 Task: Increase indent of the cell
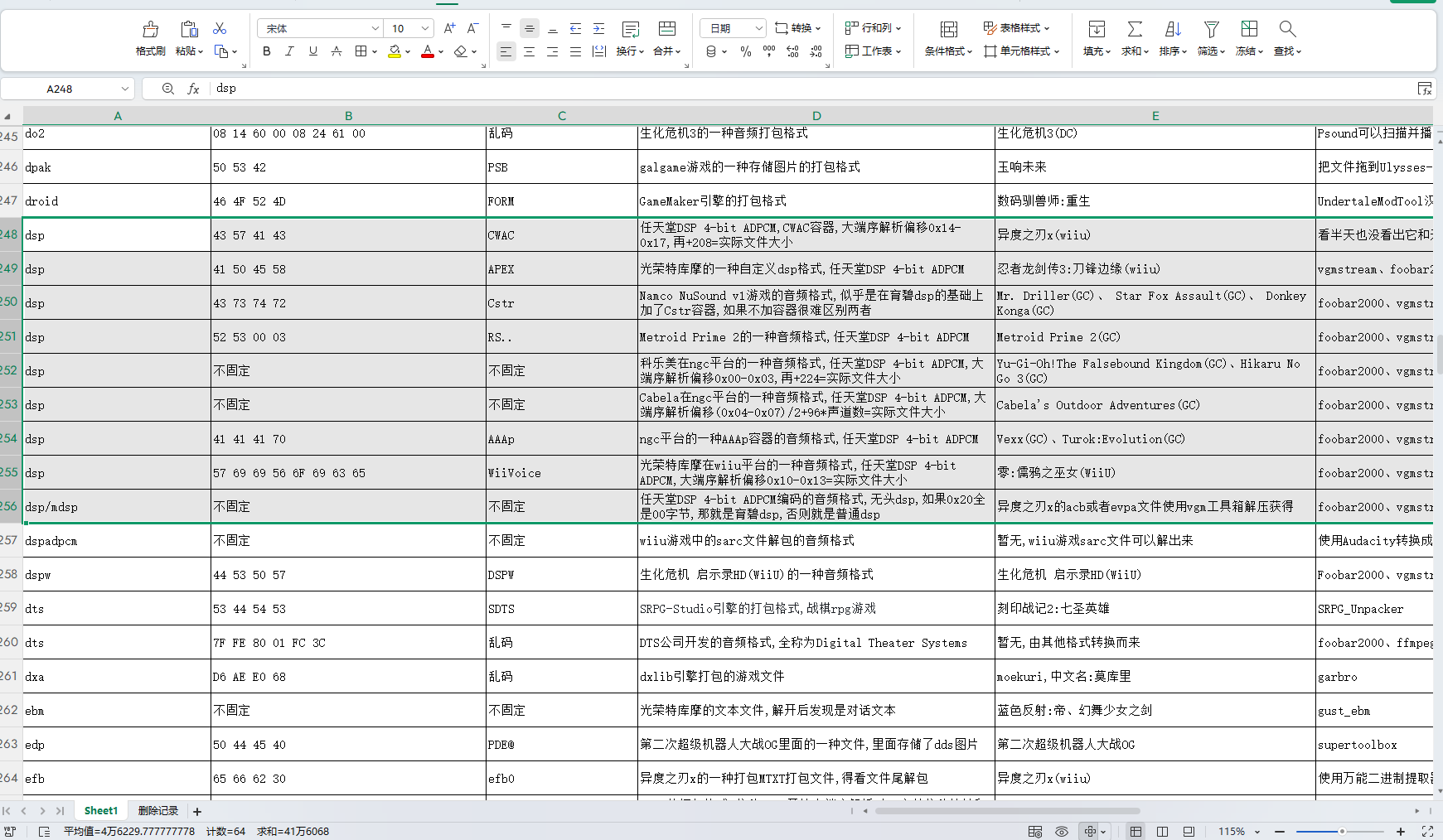click(x=599, y=28)
